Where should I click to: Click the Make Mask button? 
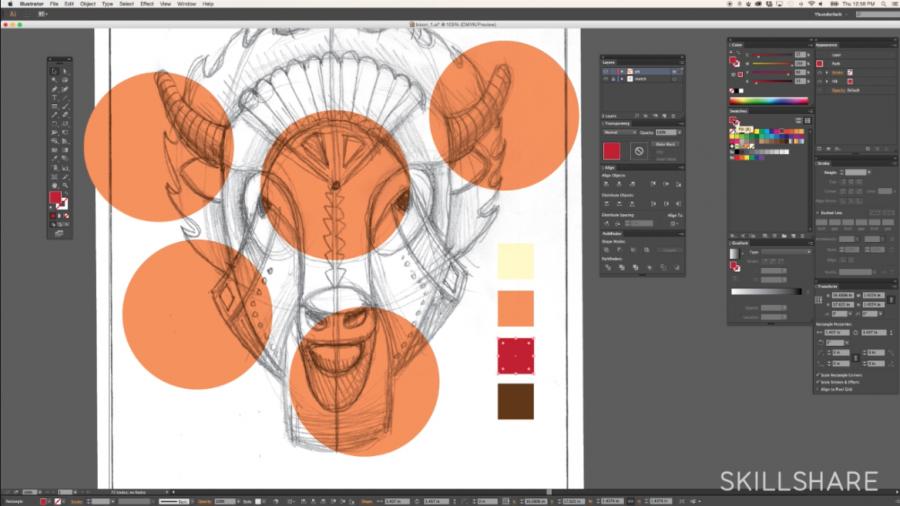pyautogui.click(x=666, y=145)
